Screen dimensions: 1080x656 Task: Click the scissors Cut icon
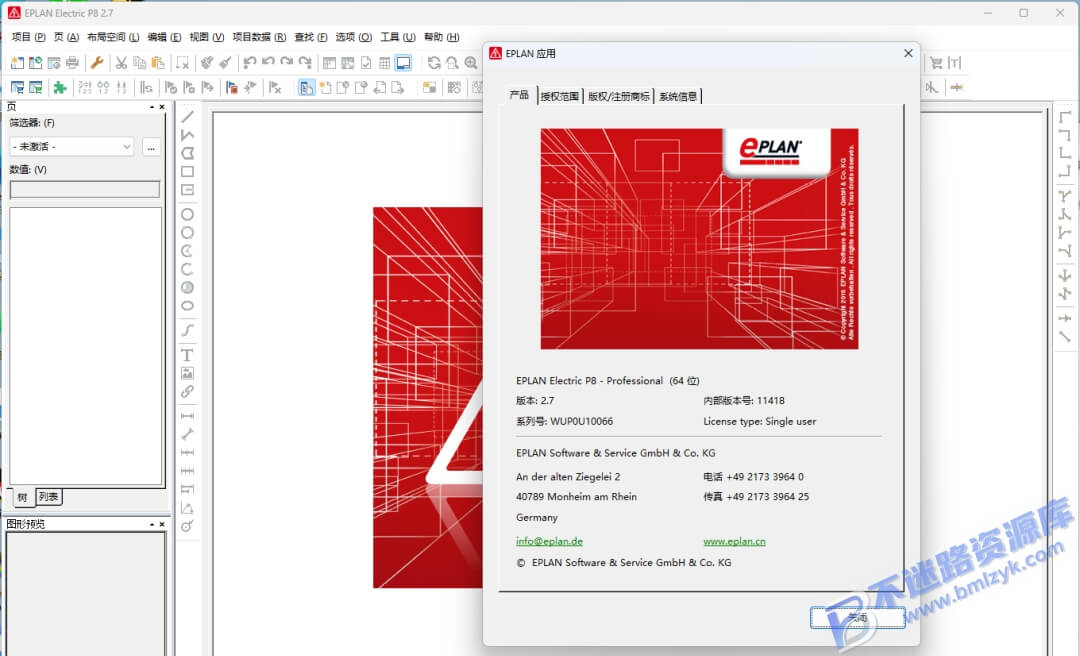pyautogui.click(x=121, y=63)
